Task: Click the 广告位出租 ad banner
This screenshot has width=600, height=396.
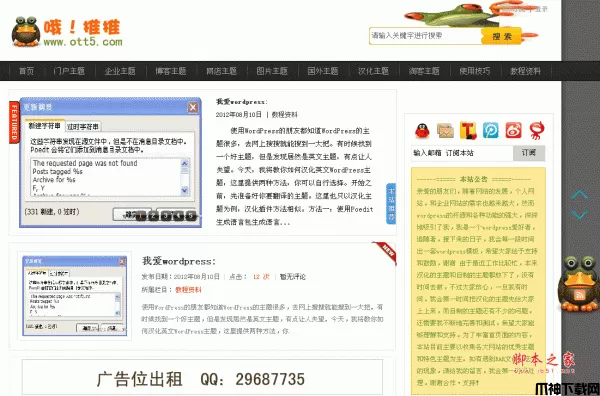Action: point(202,377)
